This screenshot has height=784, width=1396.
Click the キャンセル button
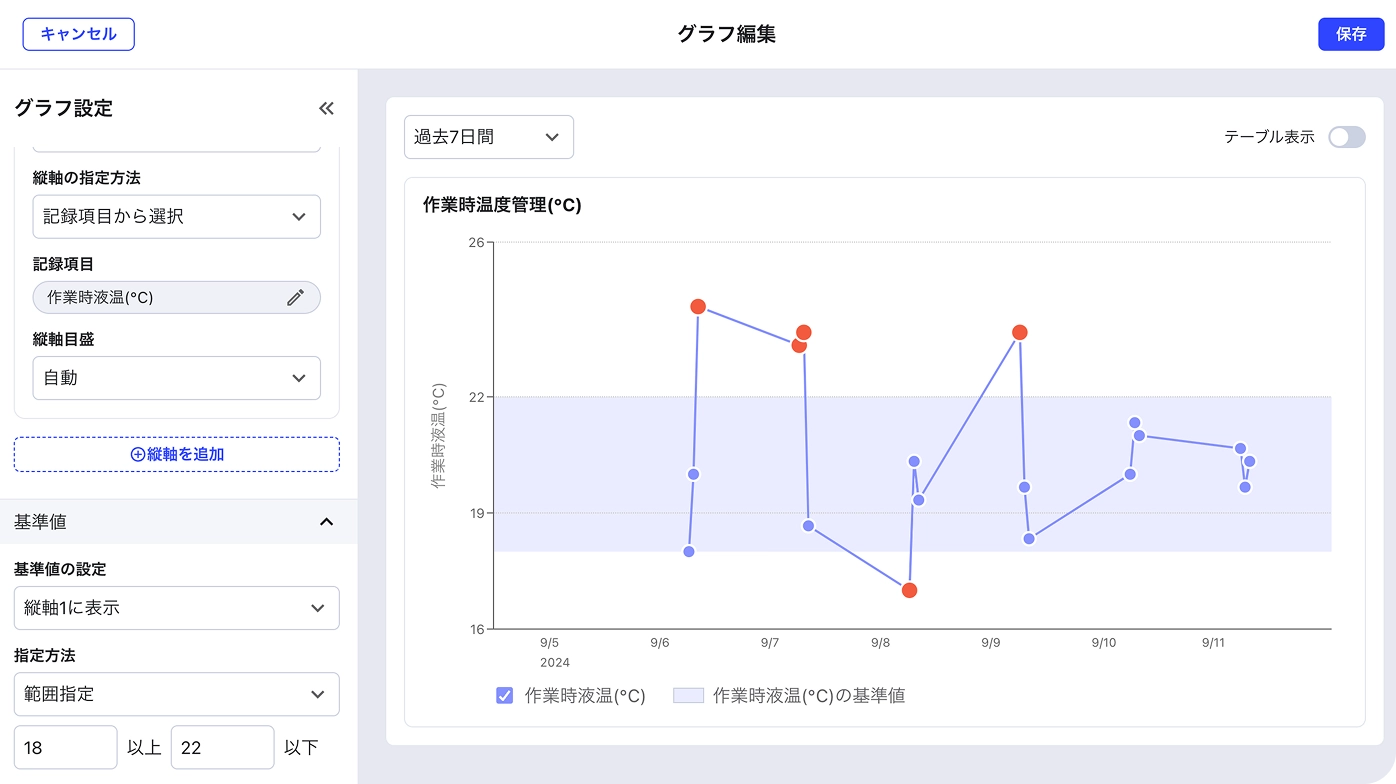78,34
